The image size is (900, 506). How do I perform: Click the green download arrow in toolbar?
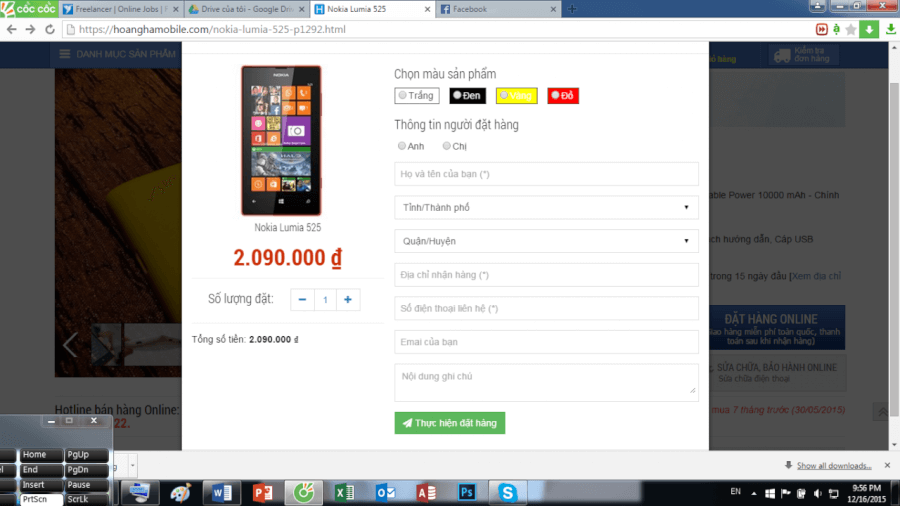coord(868,29)
